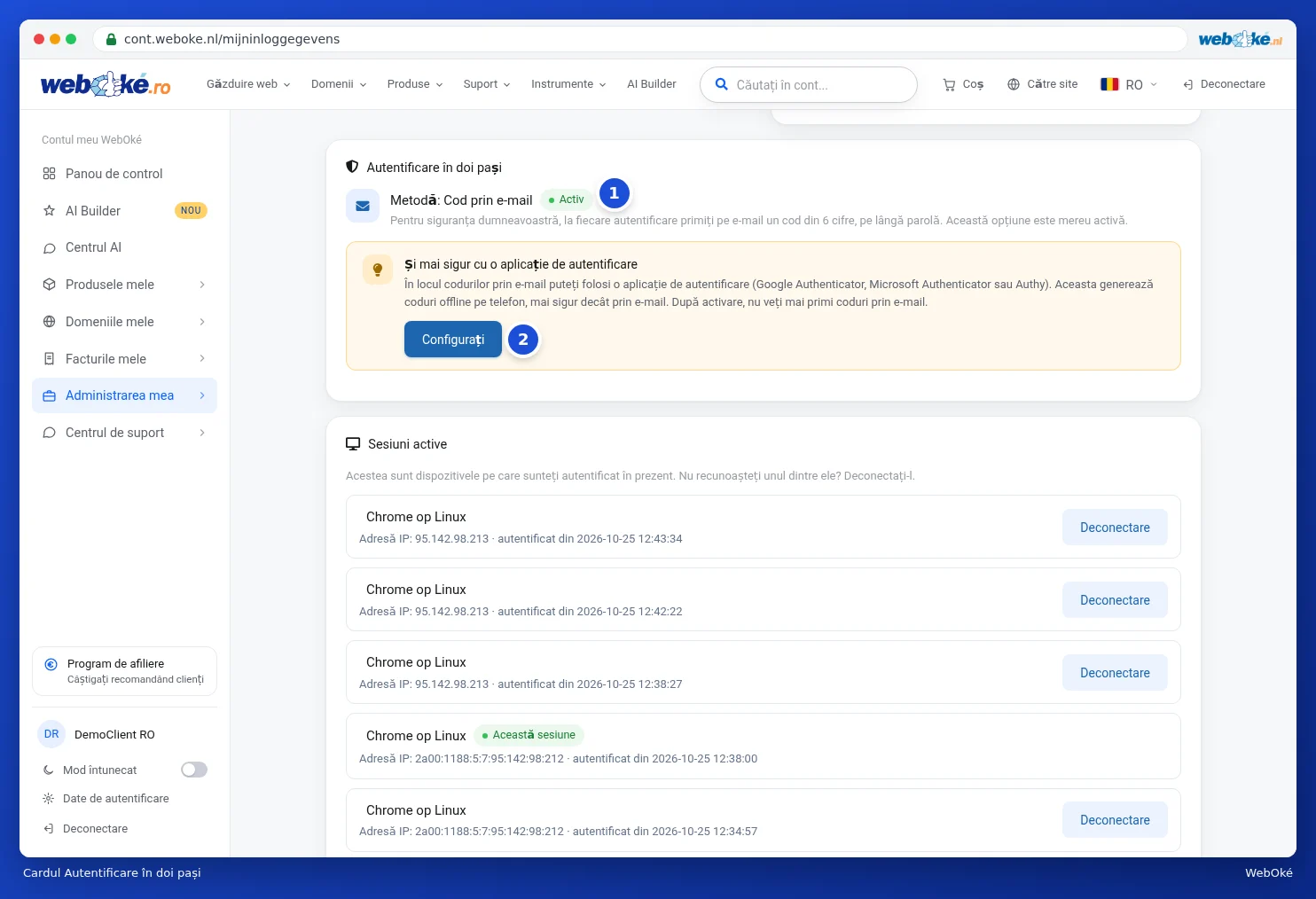Click the Configurați button
Image resolution: width=1316 pixels, height=899 pixels.
453,340
